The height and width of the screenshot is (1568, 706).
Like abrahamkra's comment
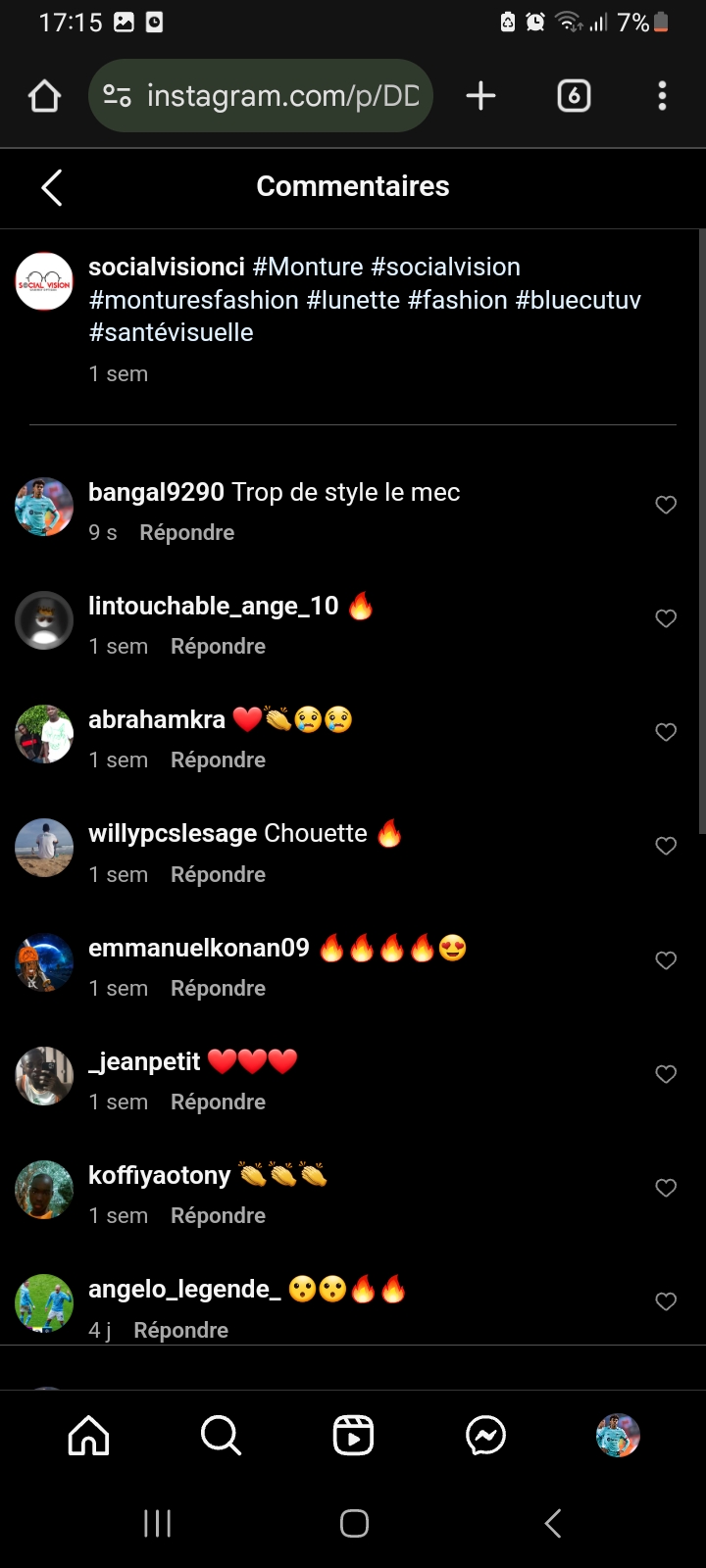click(x=666, y=732)
